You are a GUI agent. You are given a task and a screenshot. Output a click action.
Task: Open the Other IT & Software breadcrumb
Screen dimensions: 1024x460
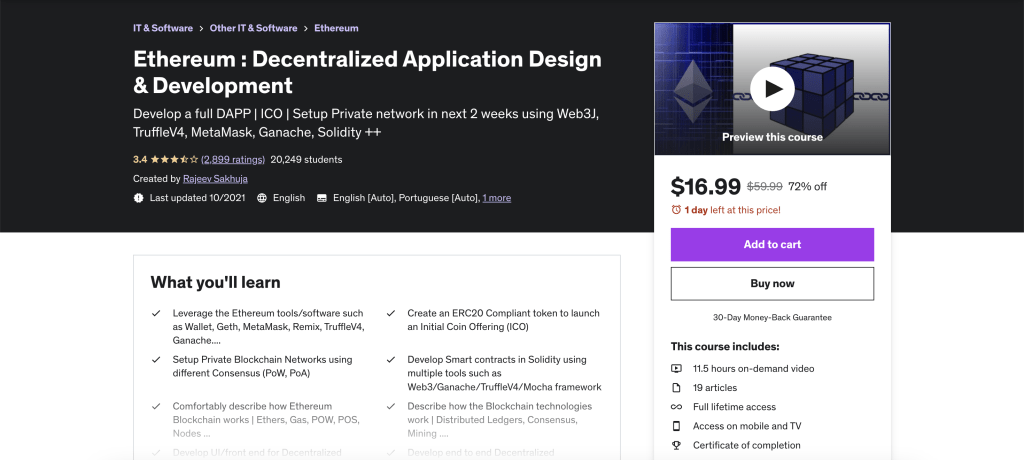click(253, 28)
